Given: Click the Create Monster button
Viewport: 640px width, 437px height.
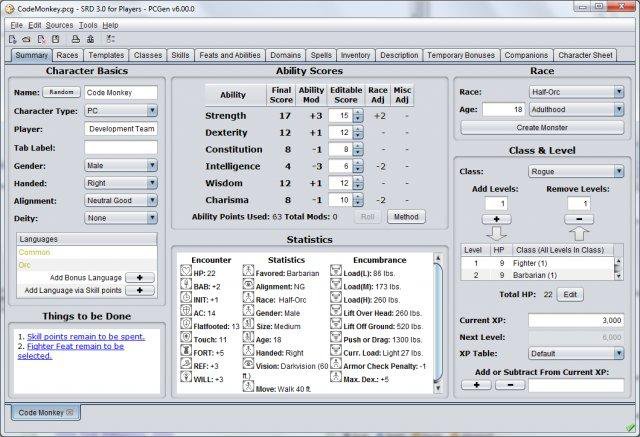Looking at the screenshot, I should (542, 128).
